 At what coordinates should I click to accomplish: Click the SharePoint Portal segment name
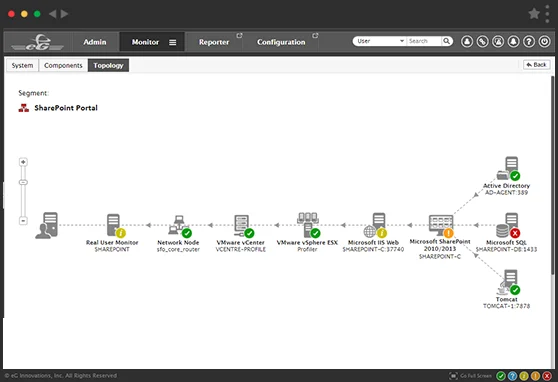(x=66, y=108)
